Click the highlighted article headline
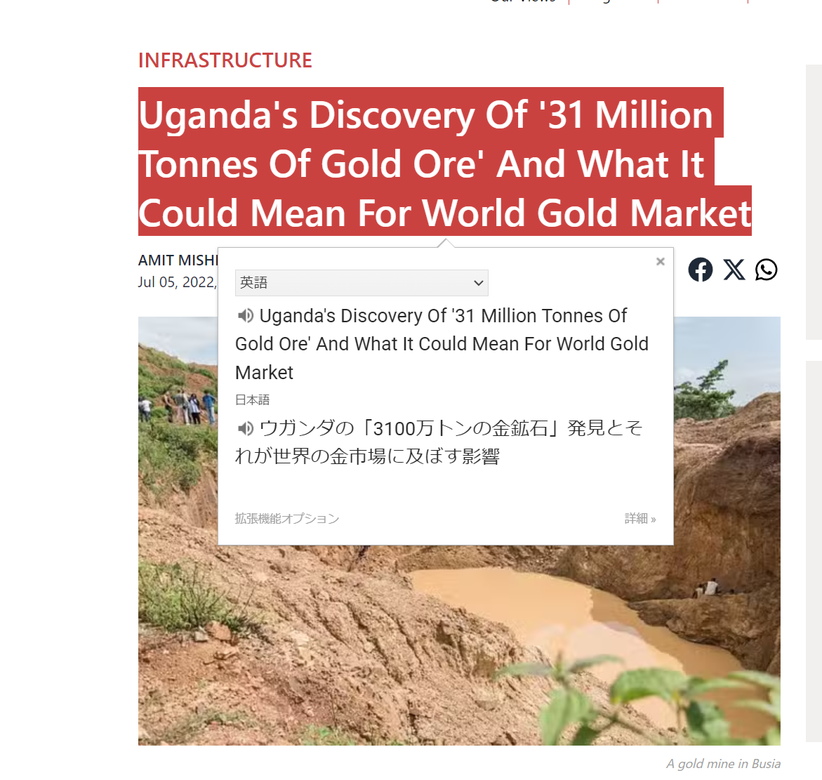The width and height of the screenshot is (822, 780). tap(445, 164)
